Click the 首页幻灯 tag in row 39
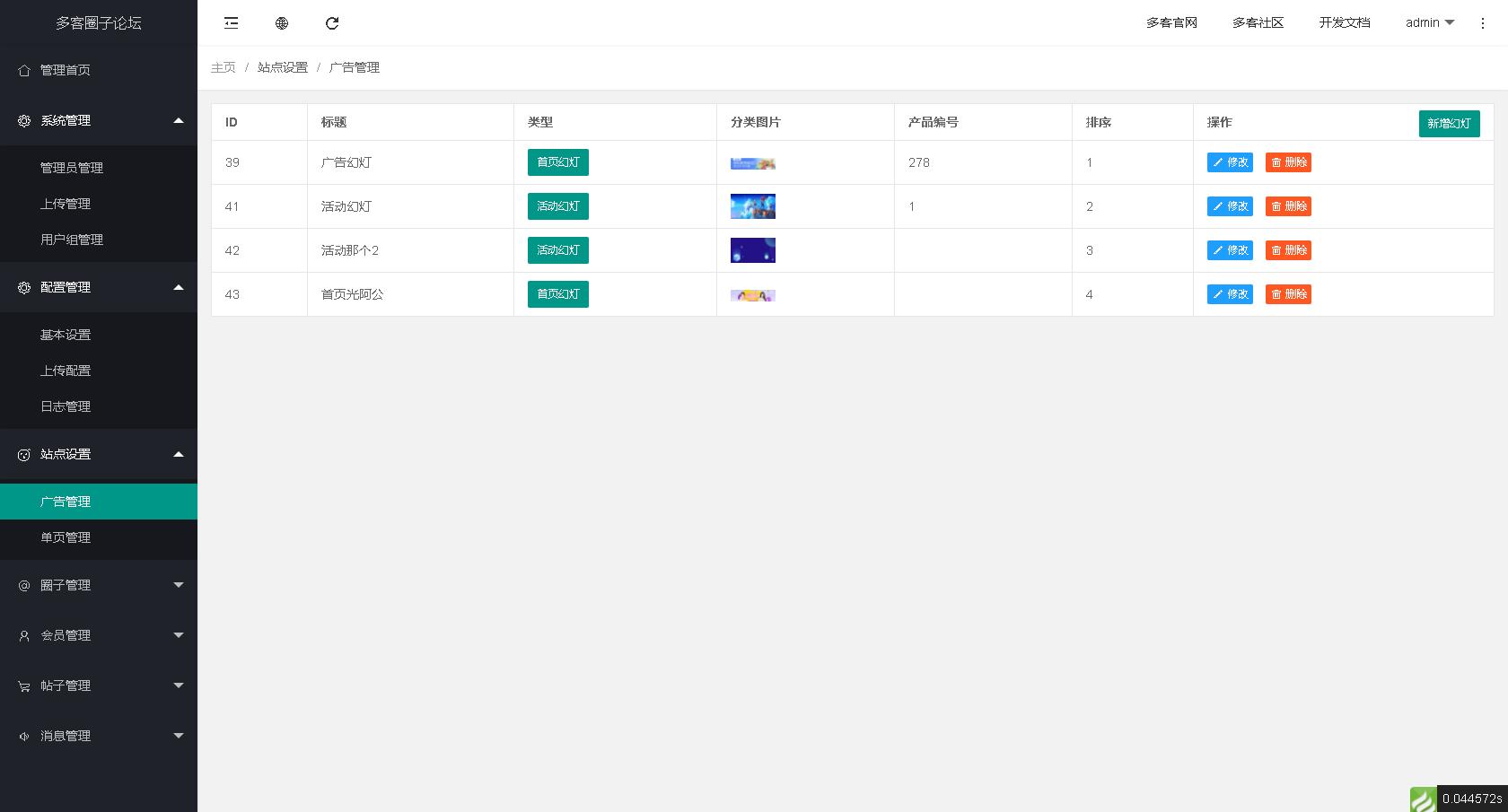This screenshot has width=1508, height=812. click(558, 162)
